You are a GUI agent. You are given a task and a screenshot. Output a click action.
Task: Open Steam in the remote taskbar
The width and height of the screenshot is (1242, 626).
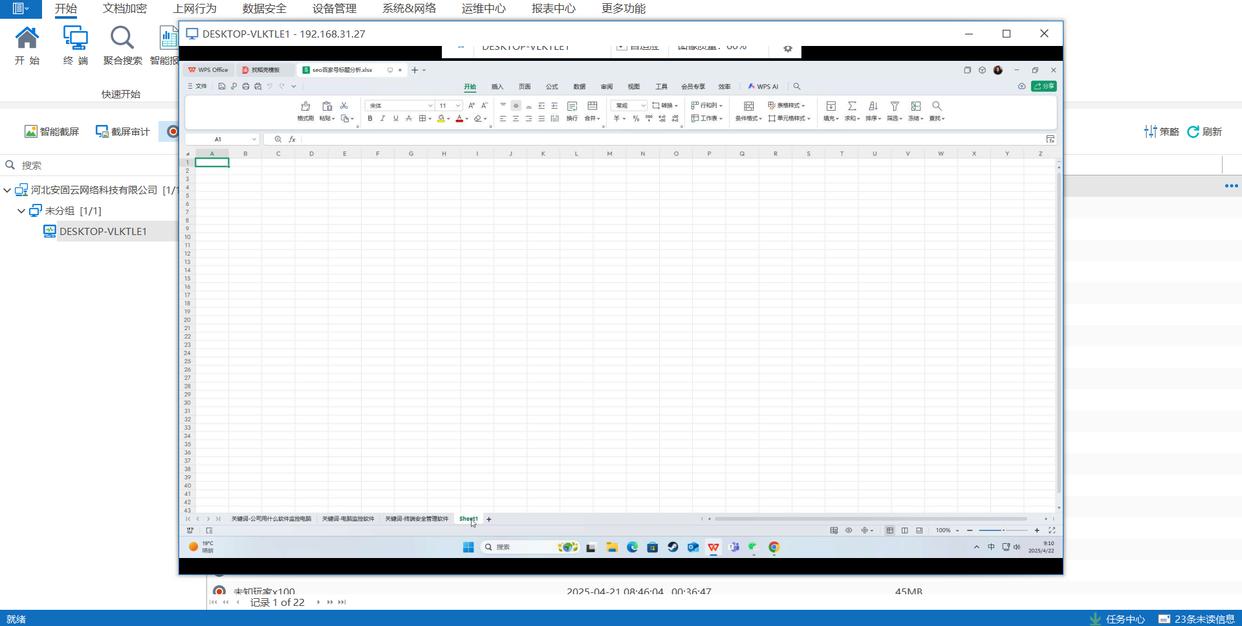[x=672, y=547]
